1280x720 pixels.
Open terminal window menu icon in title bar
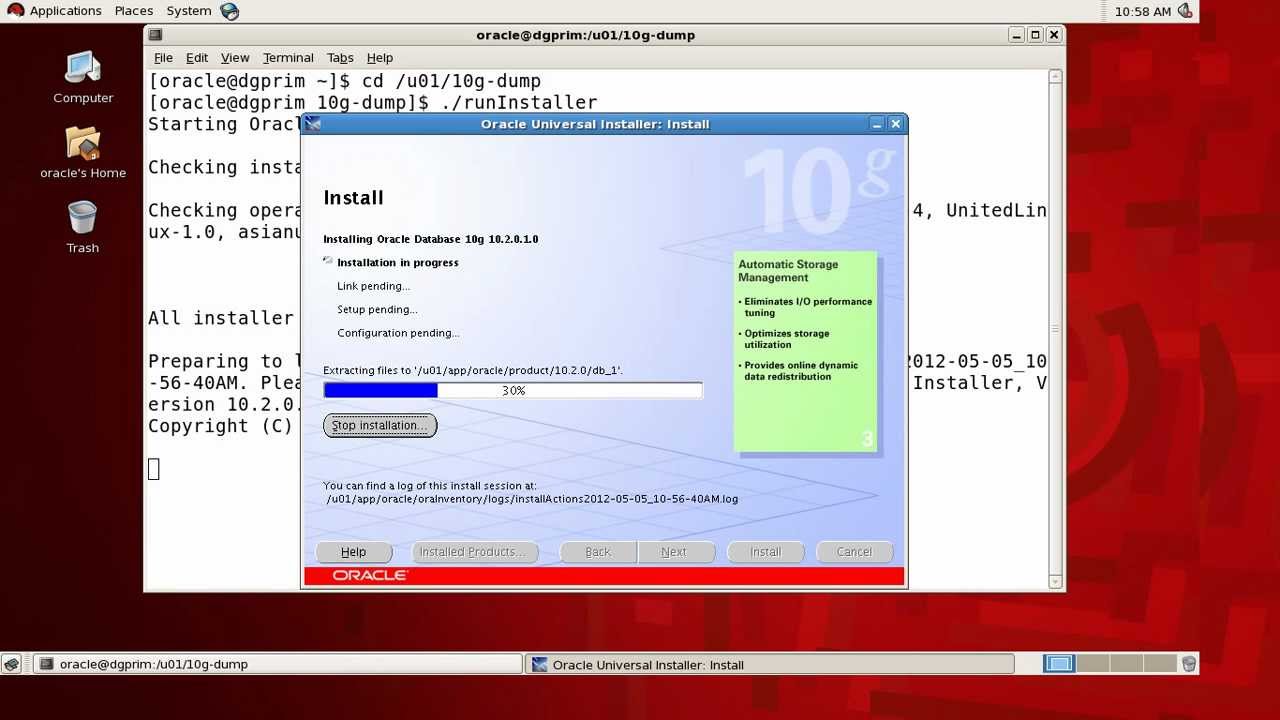click(155, 35)
